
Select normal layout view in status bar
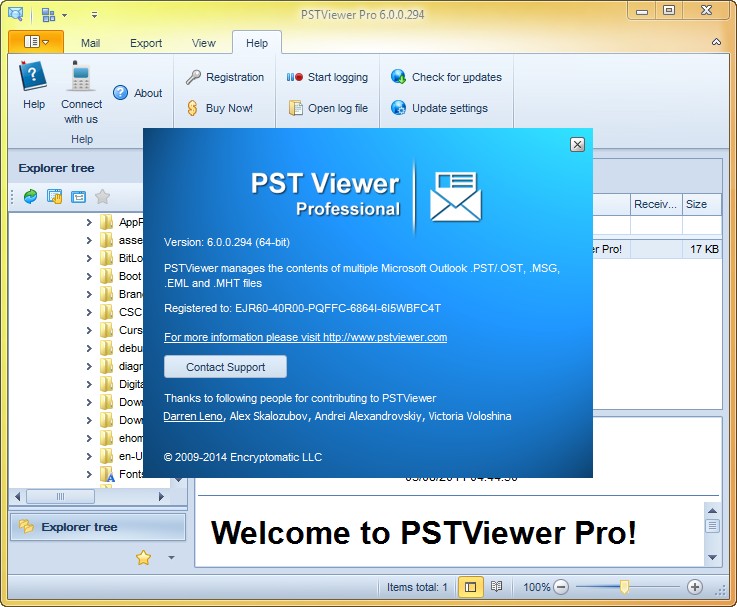[470, 587]
